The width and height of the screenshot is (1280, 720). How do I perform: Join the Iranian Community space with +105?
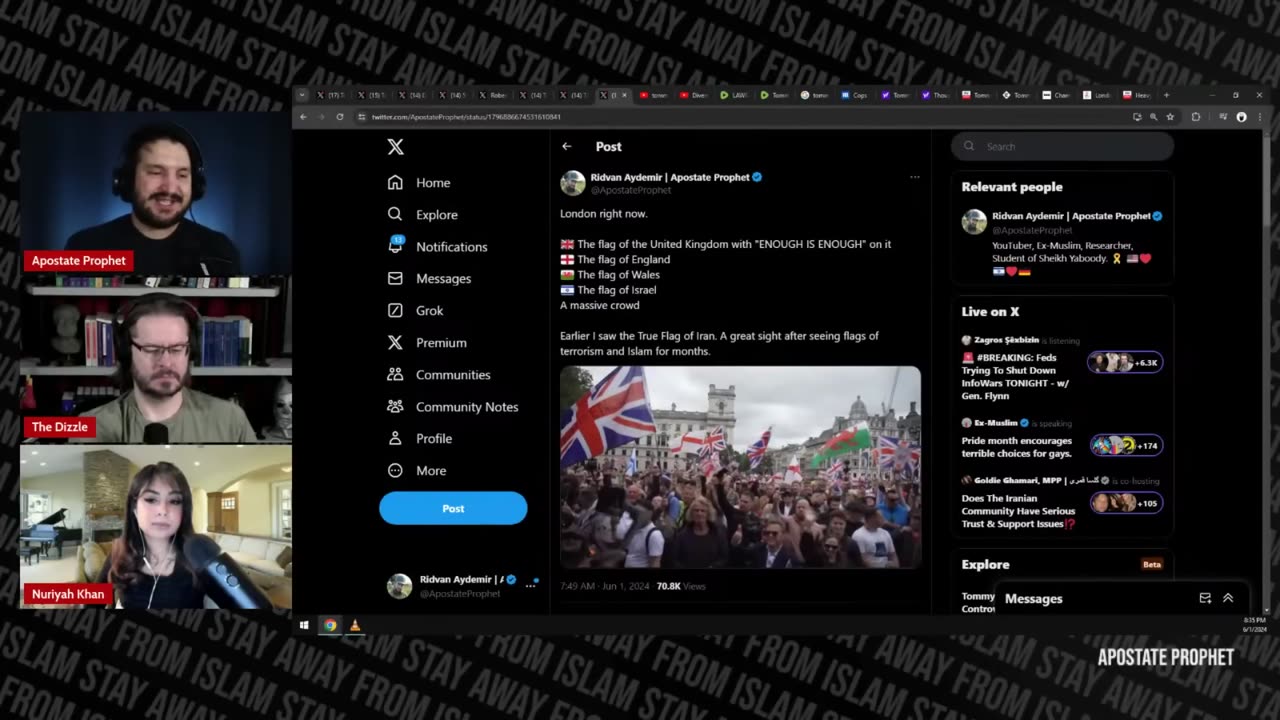(x=1124, y=503)
